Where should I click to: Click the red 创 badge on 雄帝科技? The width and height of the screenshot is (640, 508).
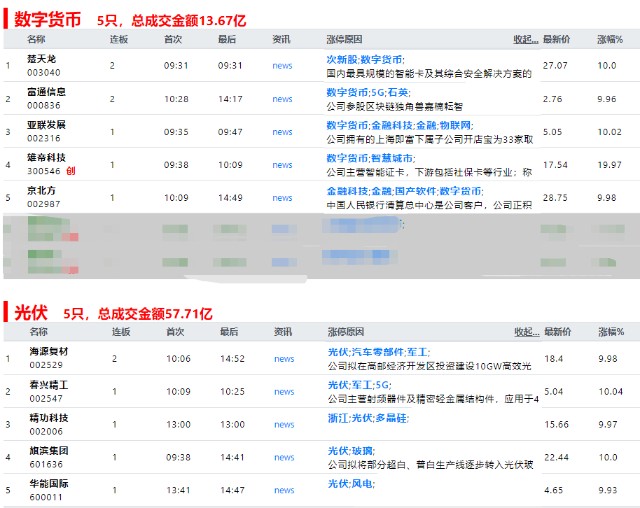tap(71, 171)
